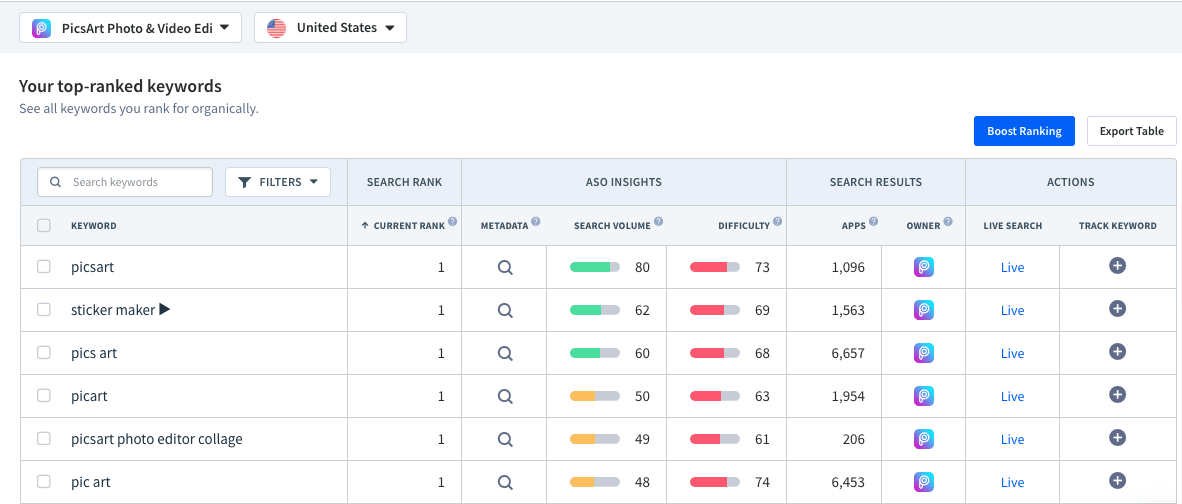Track the sticker maker keyword plus icon
Image resolution: width=1182 pixels, height=504 pixels.
(1117, 308)
